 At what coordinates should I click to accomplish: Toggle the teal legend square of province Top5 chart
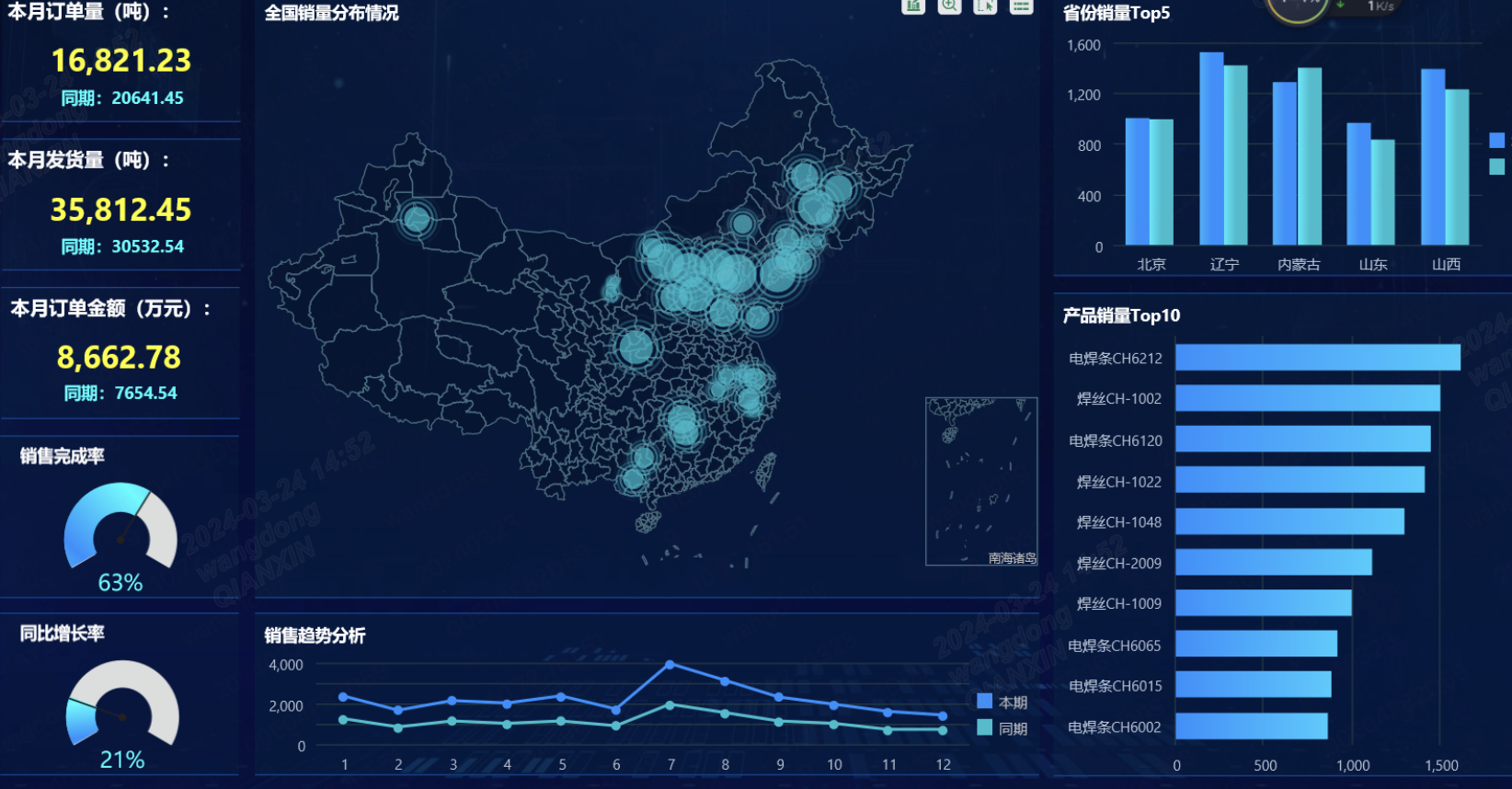1496,166
